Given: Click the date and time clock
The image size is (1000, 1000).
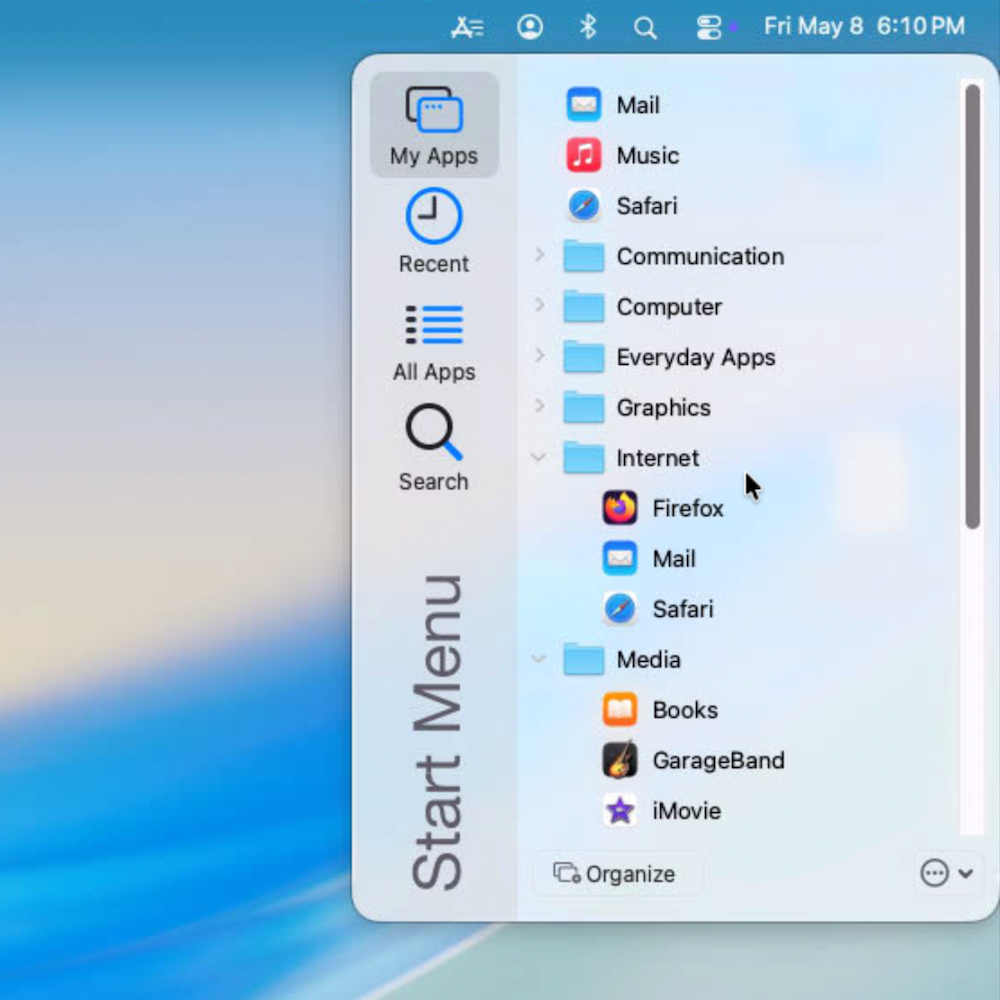Looking at the screenshot, I should (864, 27).
